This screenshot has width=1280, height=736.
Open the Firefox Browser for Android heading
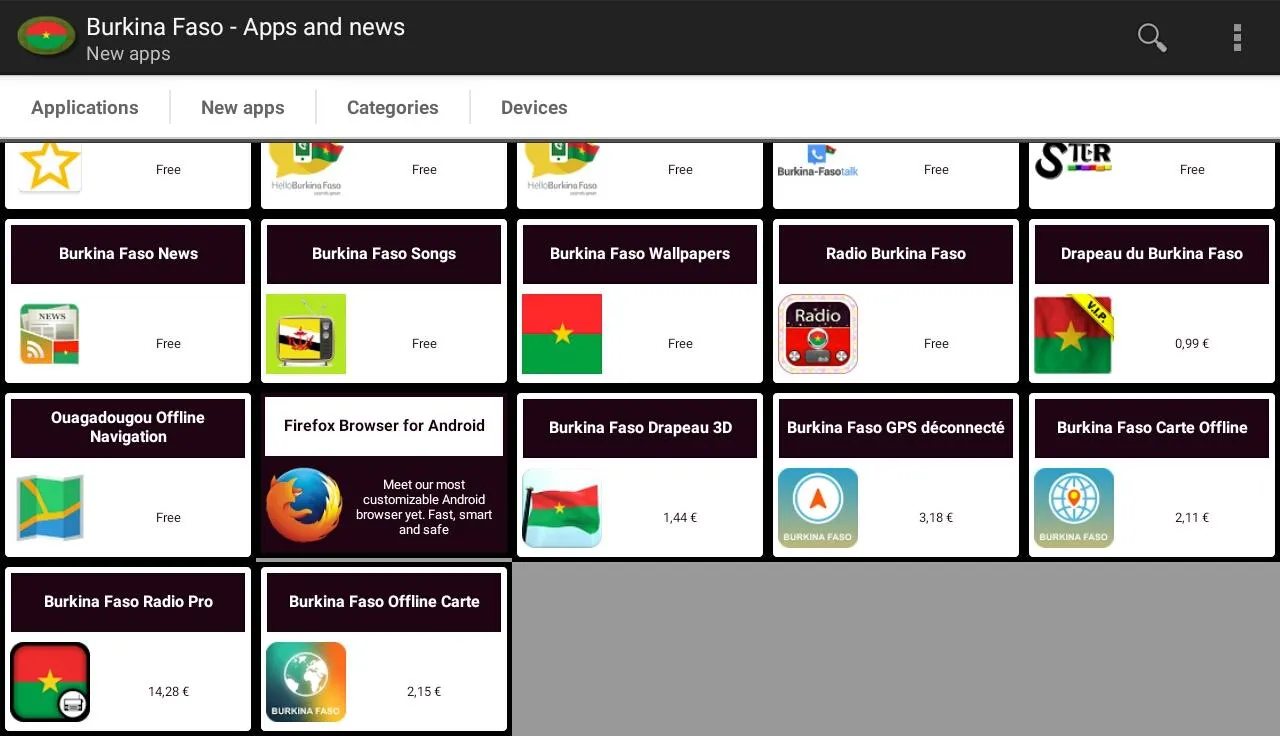point(384,426)
